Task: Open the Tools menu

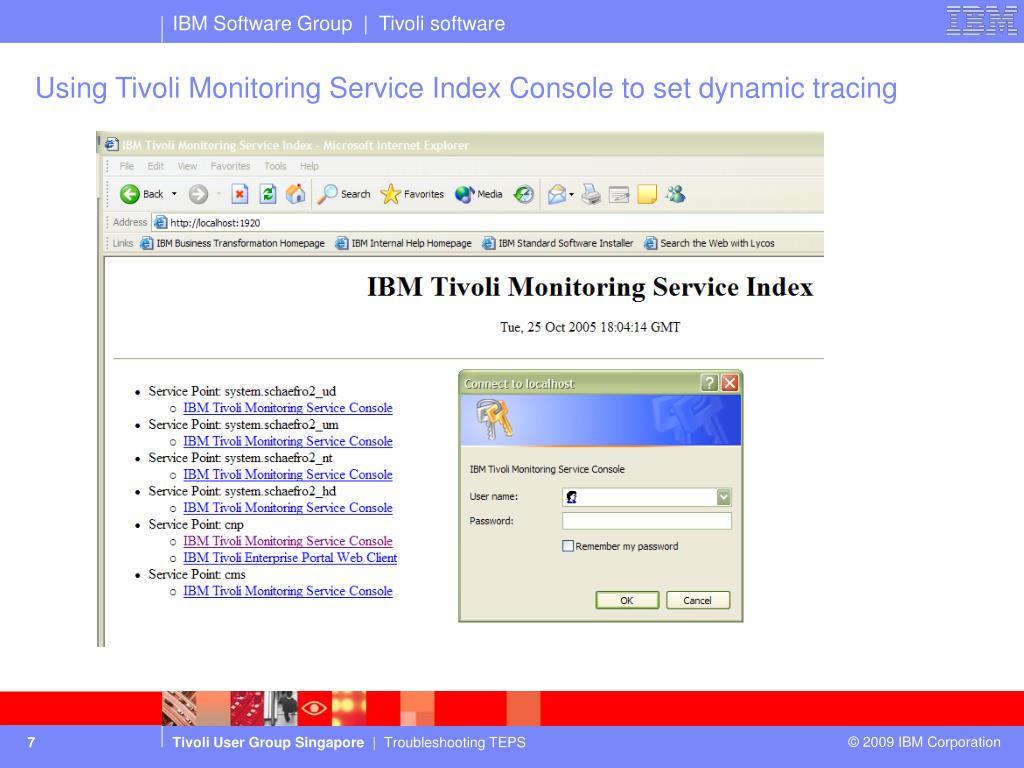Action: tap(275, 166)
